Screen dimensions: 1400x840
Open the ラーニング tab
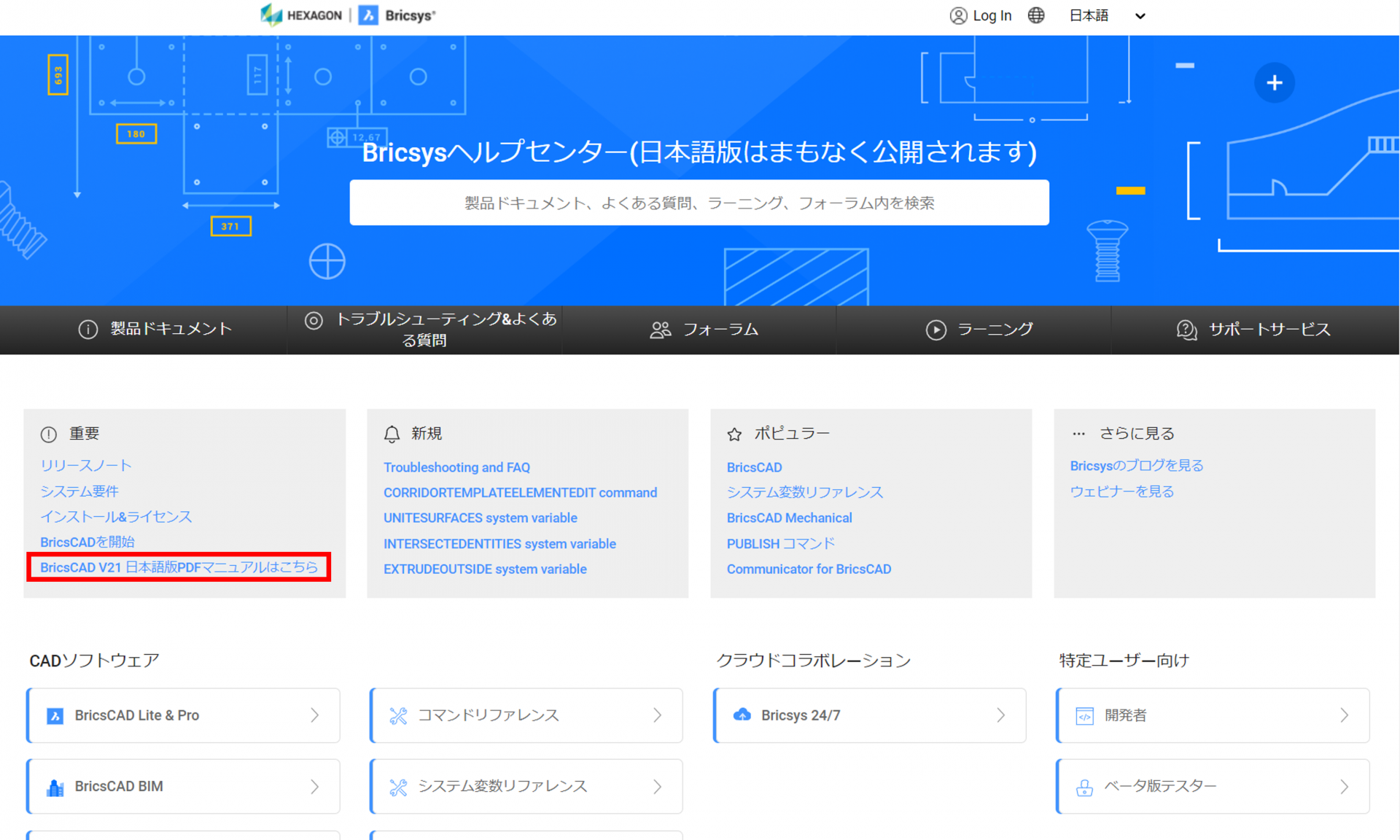(x=979, y=330)
